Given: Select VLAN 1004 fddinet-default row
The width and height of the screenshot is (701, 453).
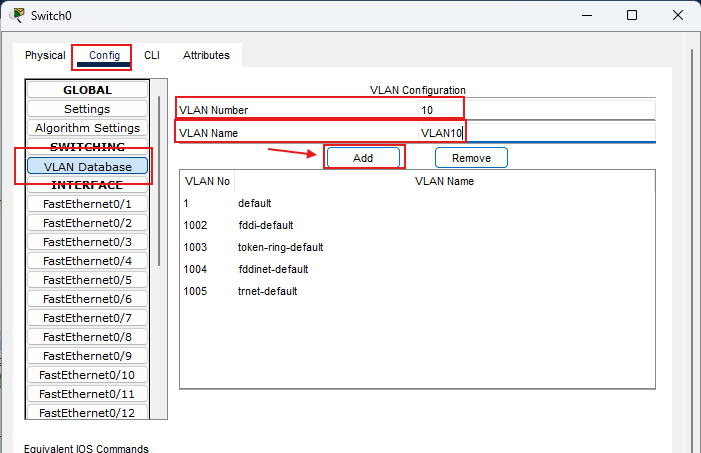Looking at the screenshot, I should [x=417, y=269].
